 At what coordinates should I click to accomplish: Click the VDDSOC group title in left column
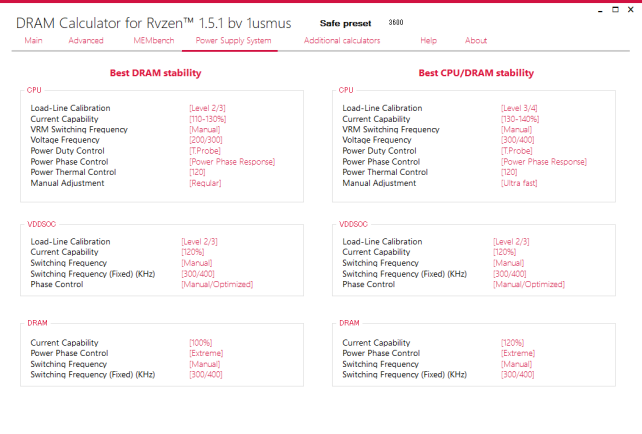pos(41,224)
